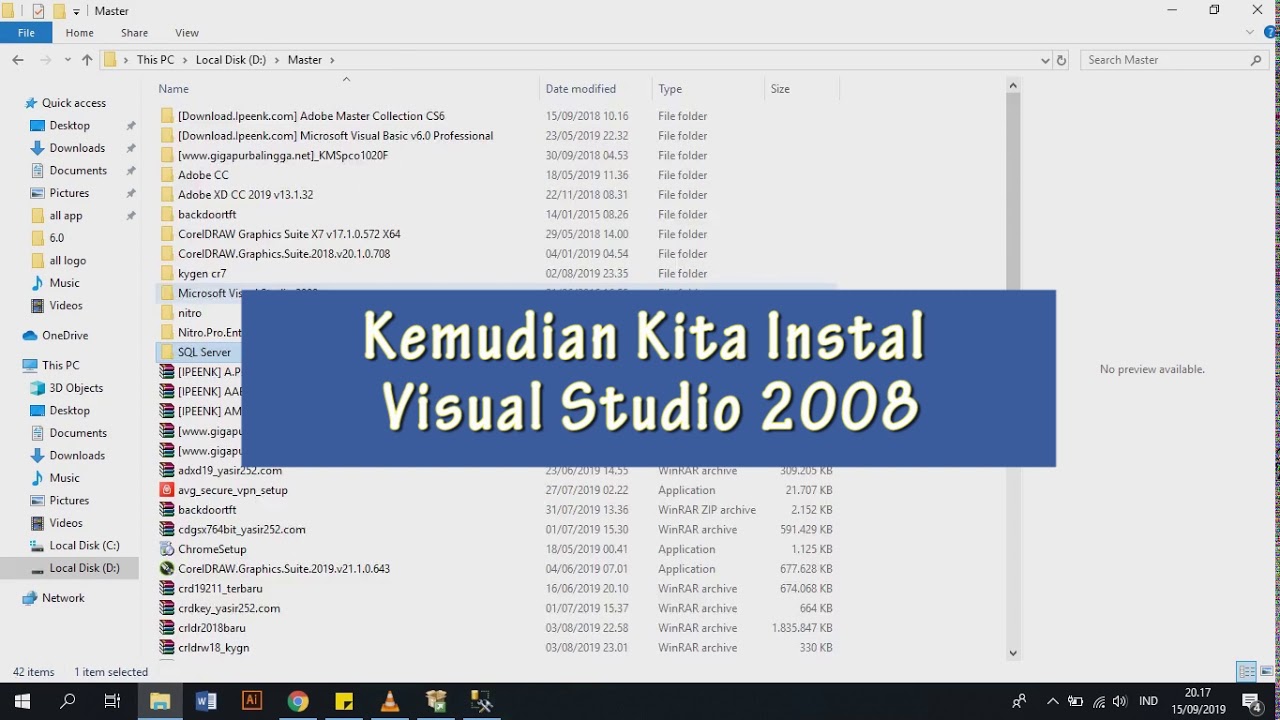Switch to large icons view
This screenshot has height=720, width=1280.
click(x=1265, y=671)
